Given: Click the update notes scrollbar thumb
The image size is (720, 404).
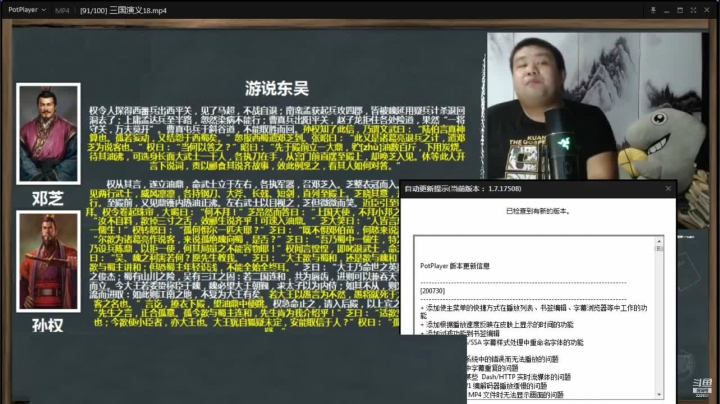Looking at the screenshot, I should pos(659,248).
